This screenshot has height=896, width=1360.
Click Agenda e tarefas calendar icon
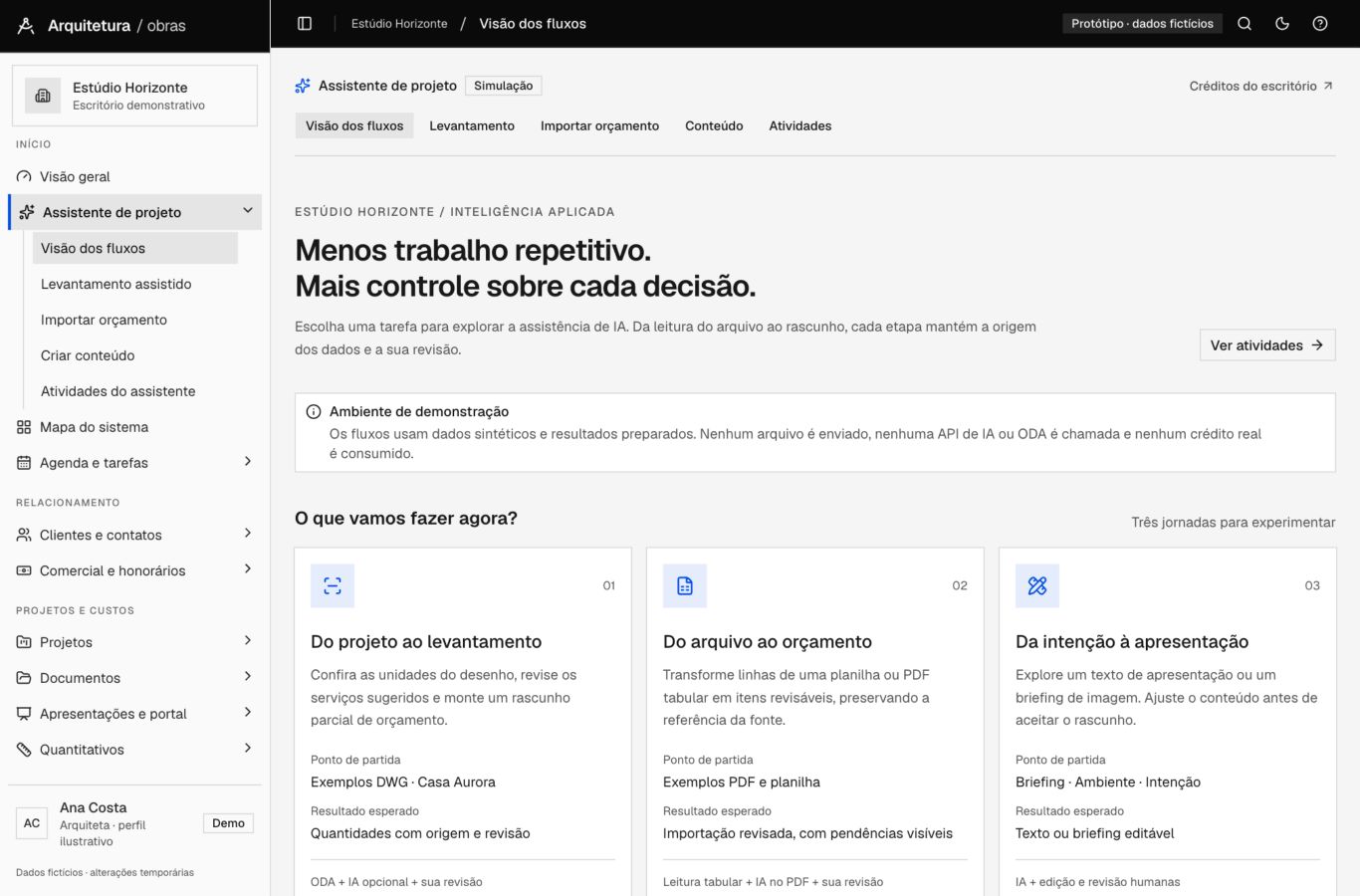(24, 463)
